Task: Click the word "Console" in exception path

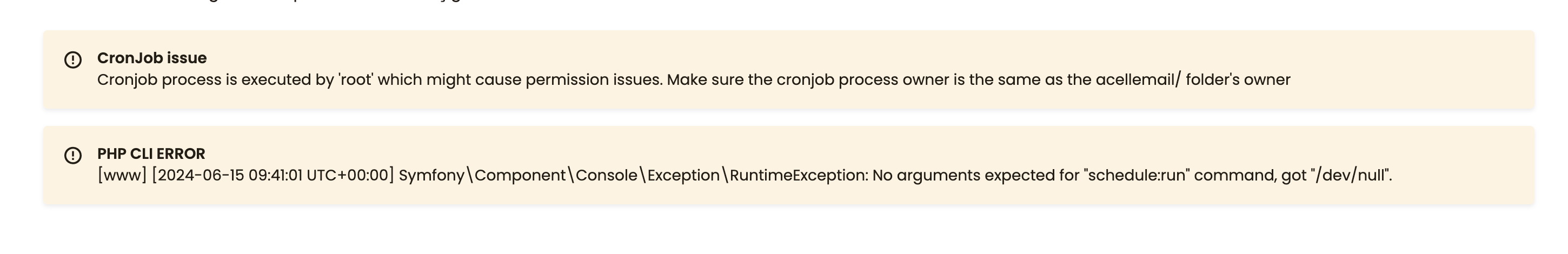Action: [606, 176]
